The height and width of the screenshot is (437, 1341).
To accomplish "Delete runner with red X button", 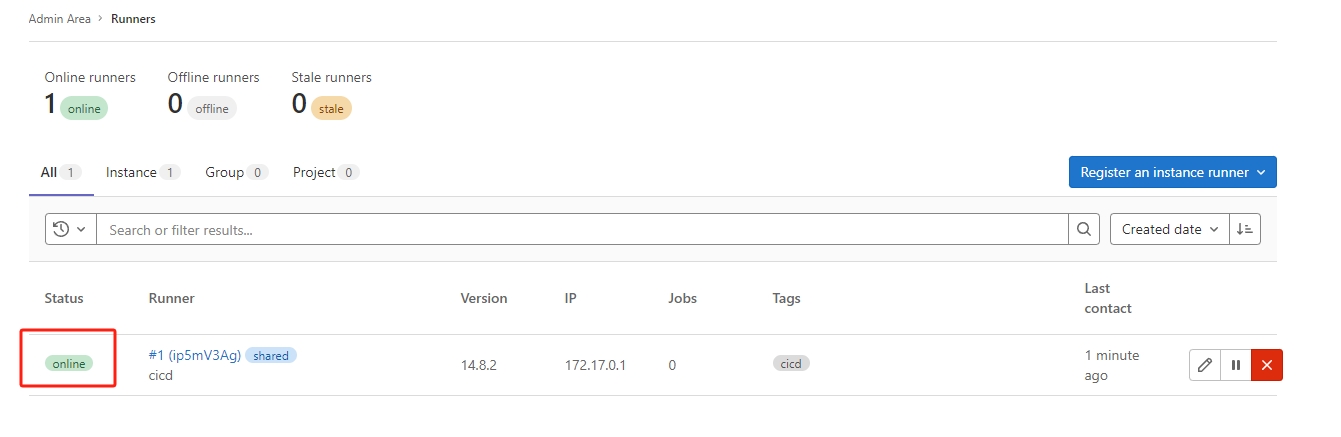I will [1267, 365].
